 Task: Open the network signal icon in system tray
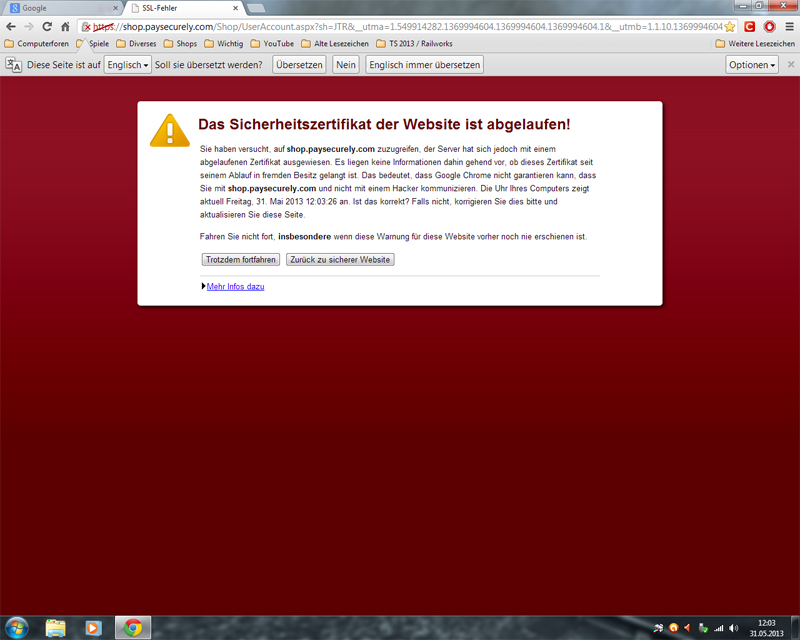[718, 628]
